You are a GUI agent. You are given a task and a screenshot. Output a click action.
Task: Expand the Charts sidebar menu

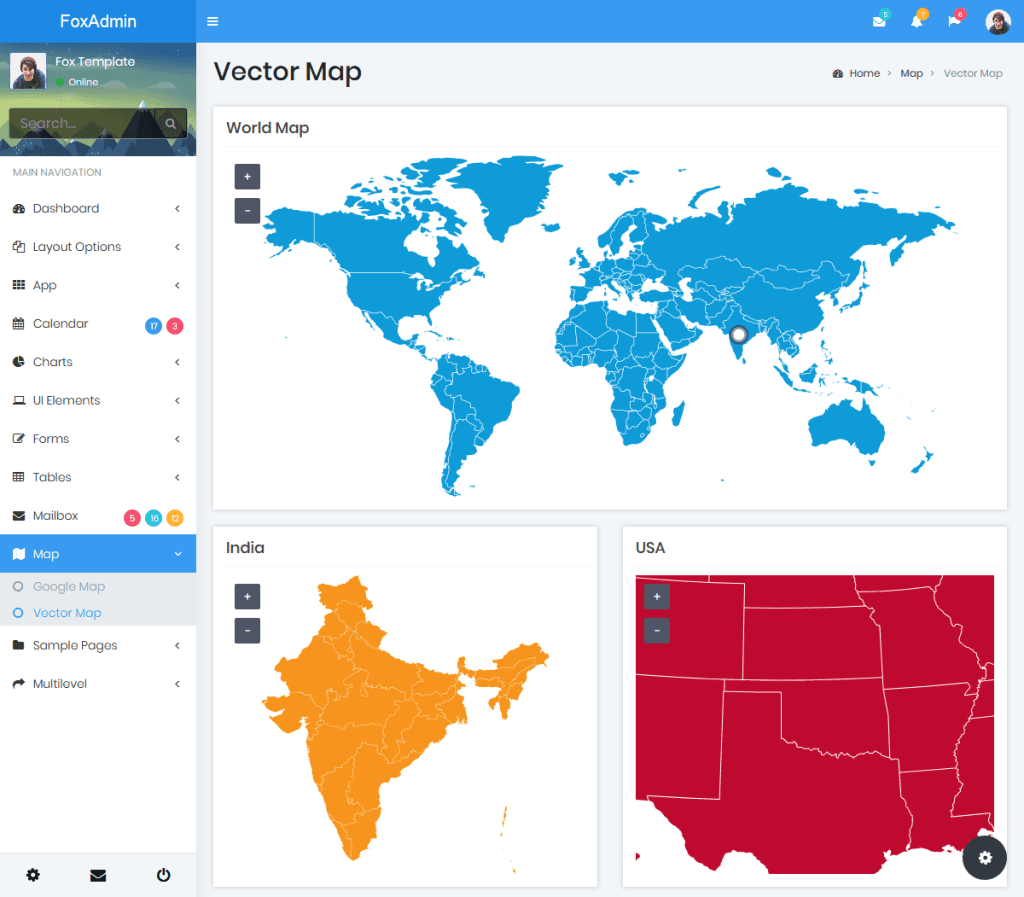coord(98,362)
